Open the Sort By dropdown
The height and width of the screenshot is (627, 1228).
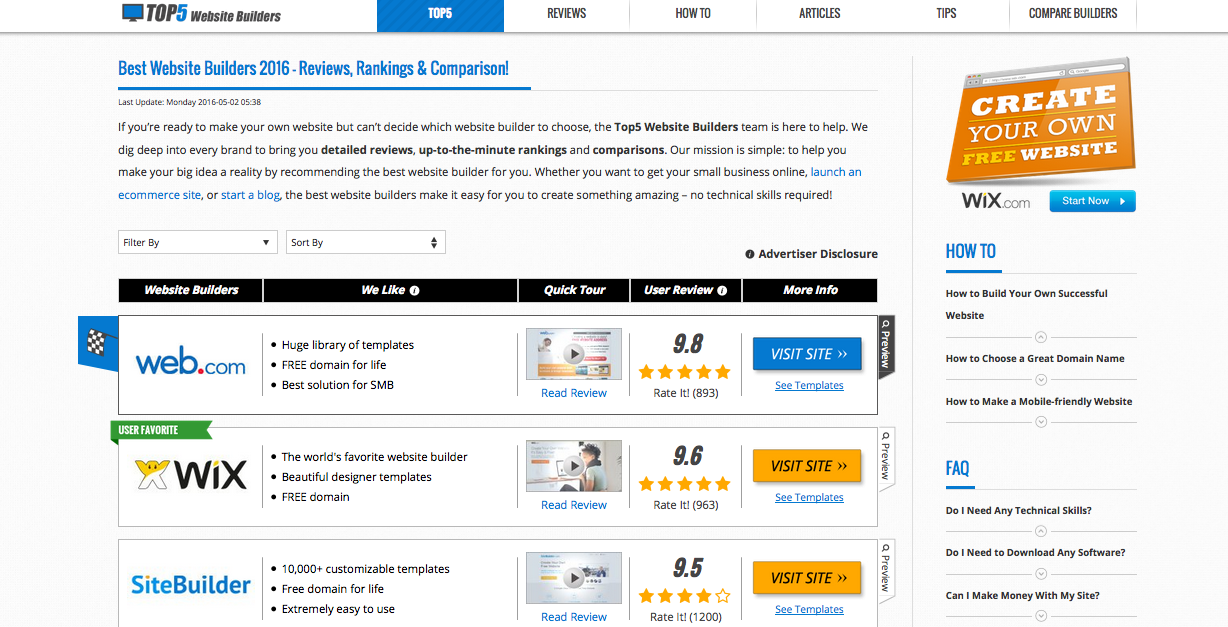365,242
